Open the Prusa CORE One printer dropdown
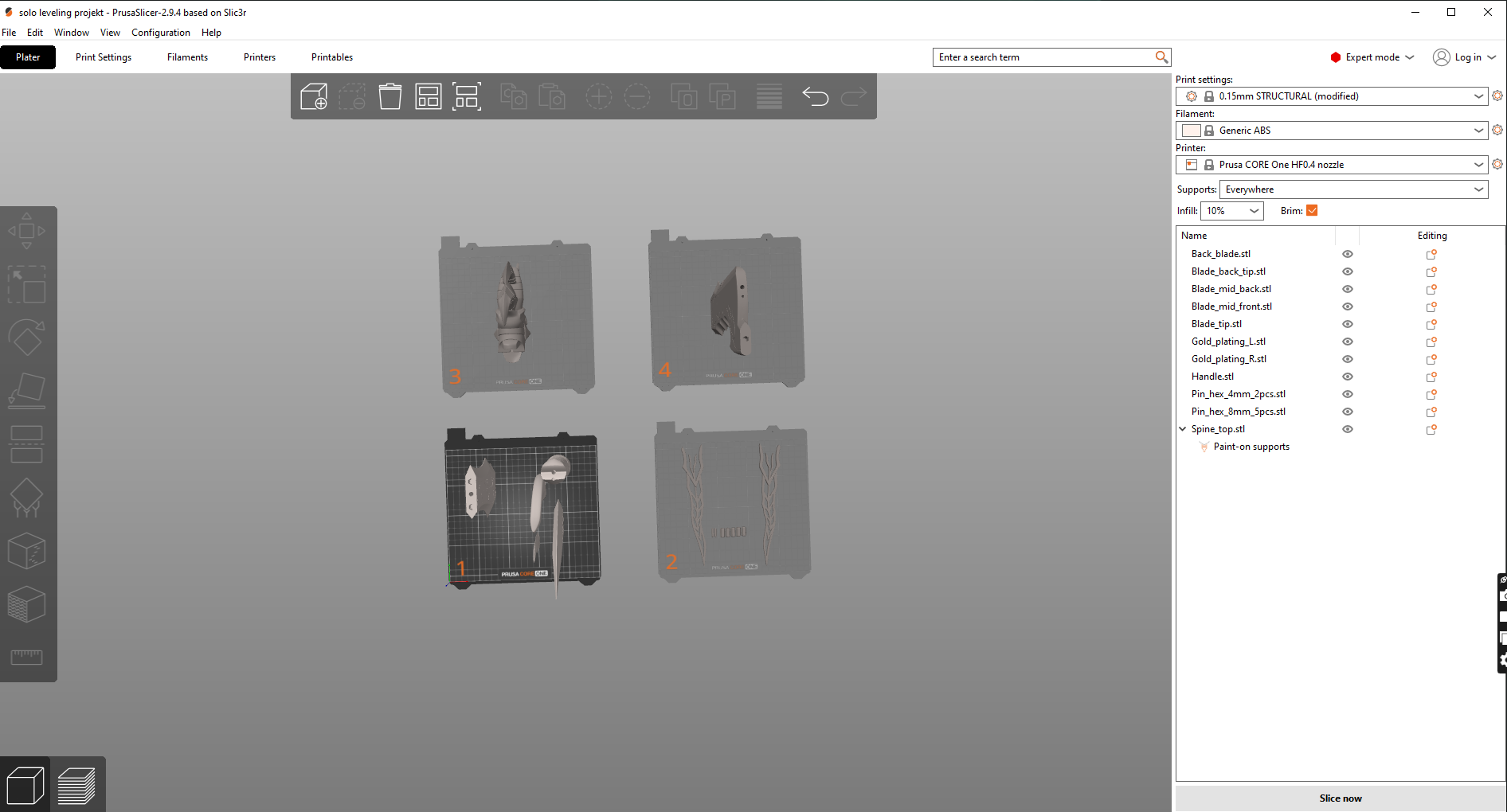Screen dimensions: 1507x812 pos(1332,165)
